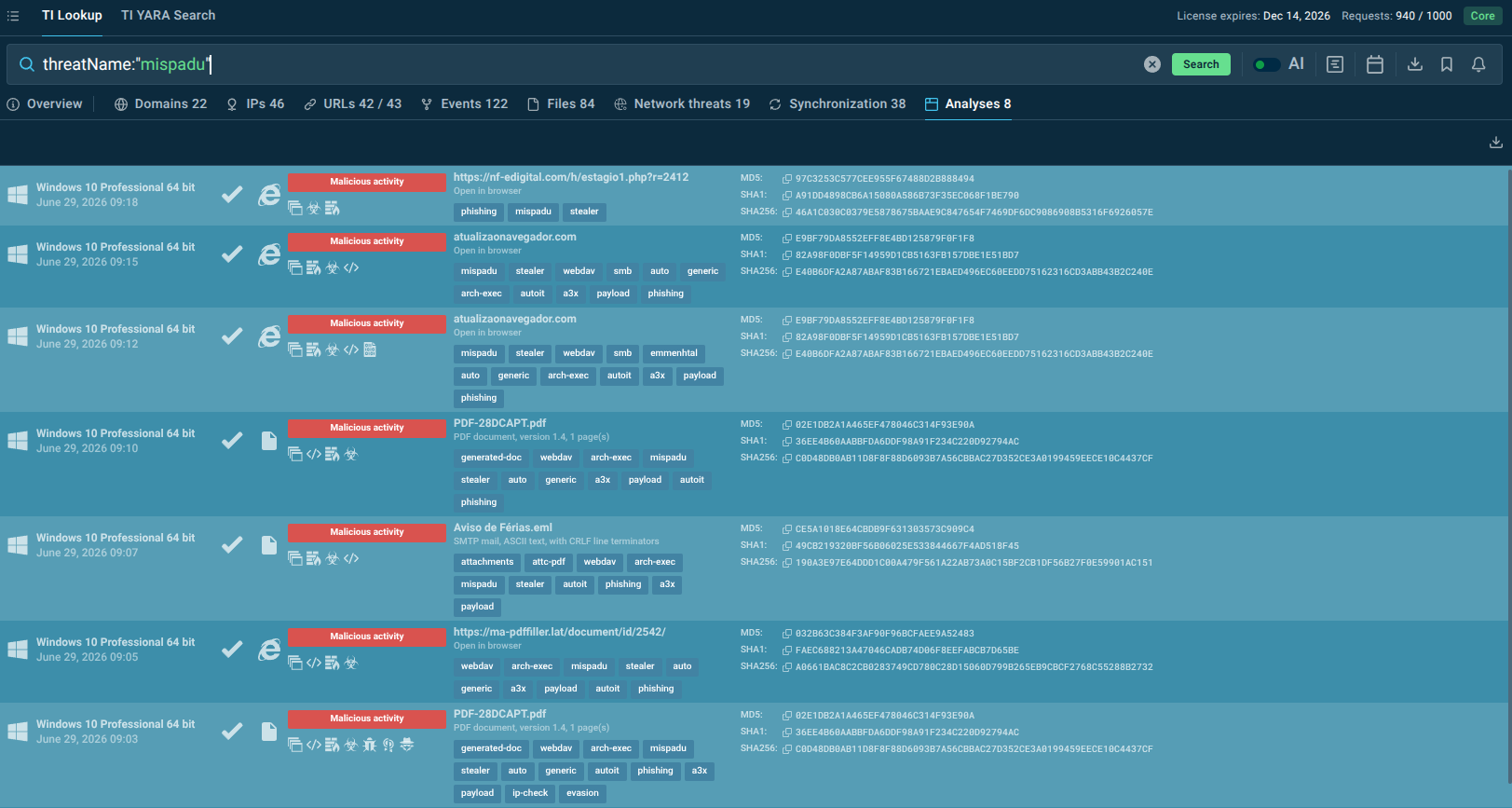Select the attachments tag
The width and height of the screenshot is (1512, 808).
click(x=487, y=562)
